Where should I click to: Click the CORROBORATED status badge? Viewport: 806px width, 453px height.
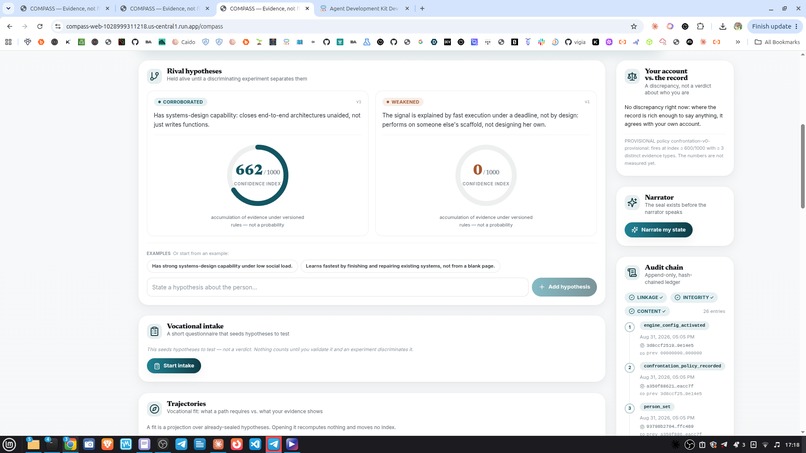(x=180, y=102)
